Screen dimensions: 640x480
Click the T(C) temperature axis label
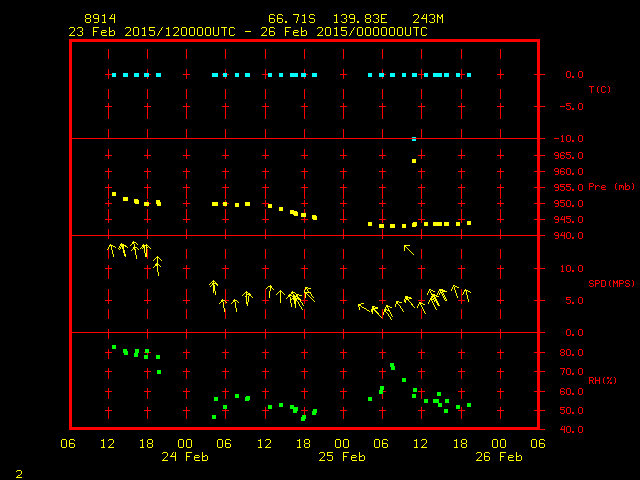(599, 90)
